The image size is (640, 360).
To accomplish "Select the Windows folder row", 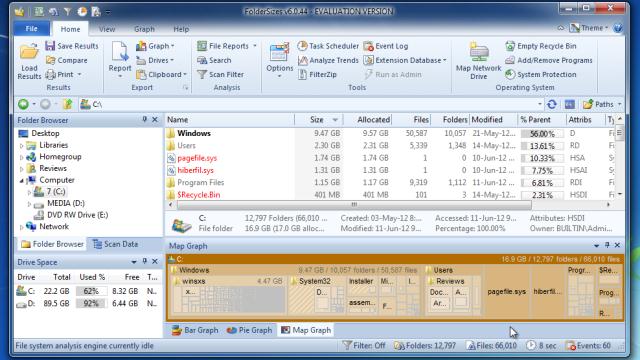I will (x=390, y=133).
